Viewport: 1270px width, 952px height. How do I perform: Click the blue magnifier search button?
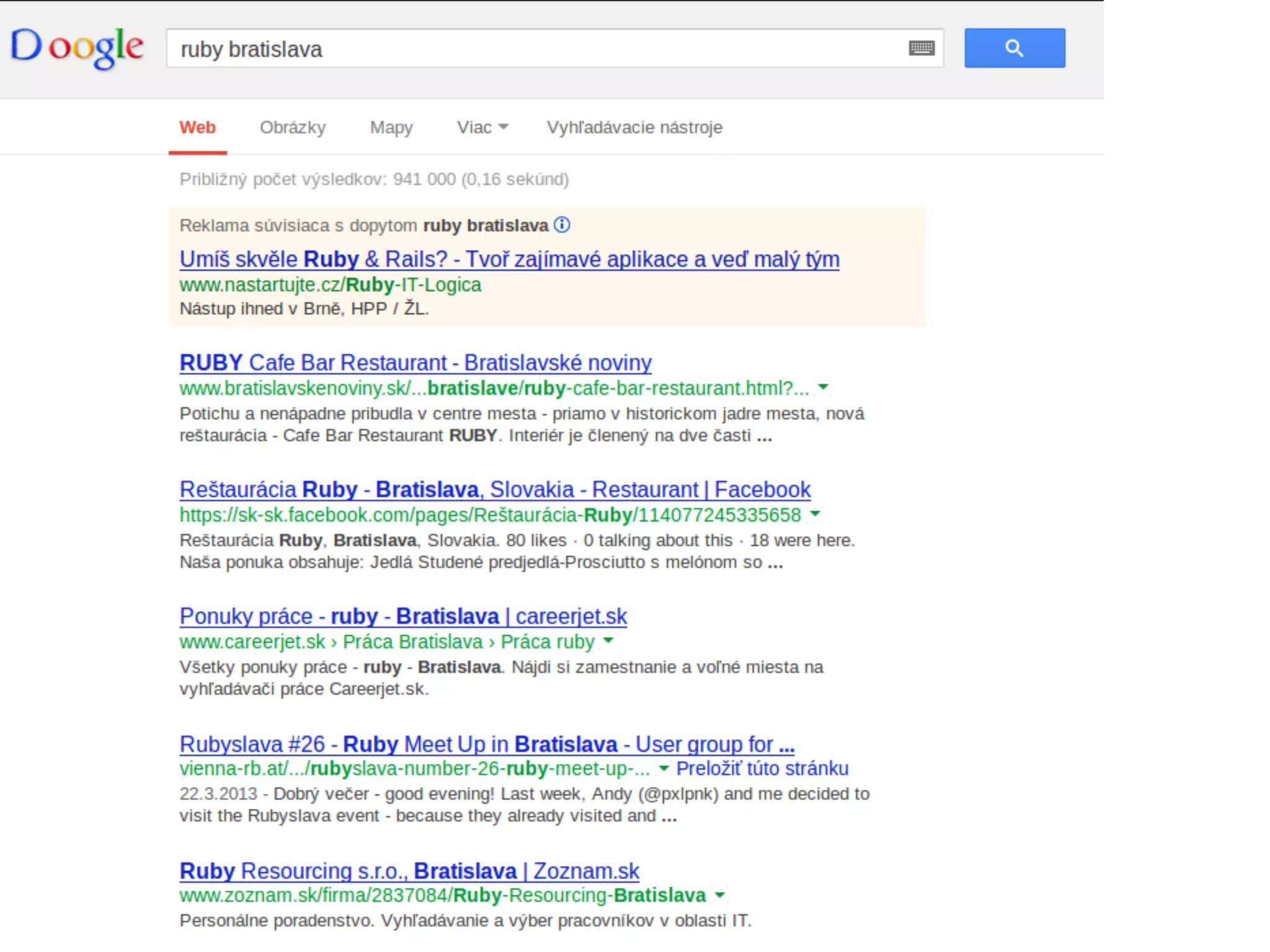pyautogui.click(x=1015, y=48)
